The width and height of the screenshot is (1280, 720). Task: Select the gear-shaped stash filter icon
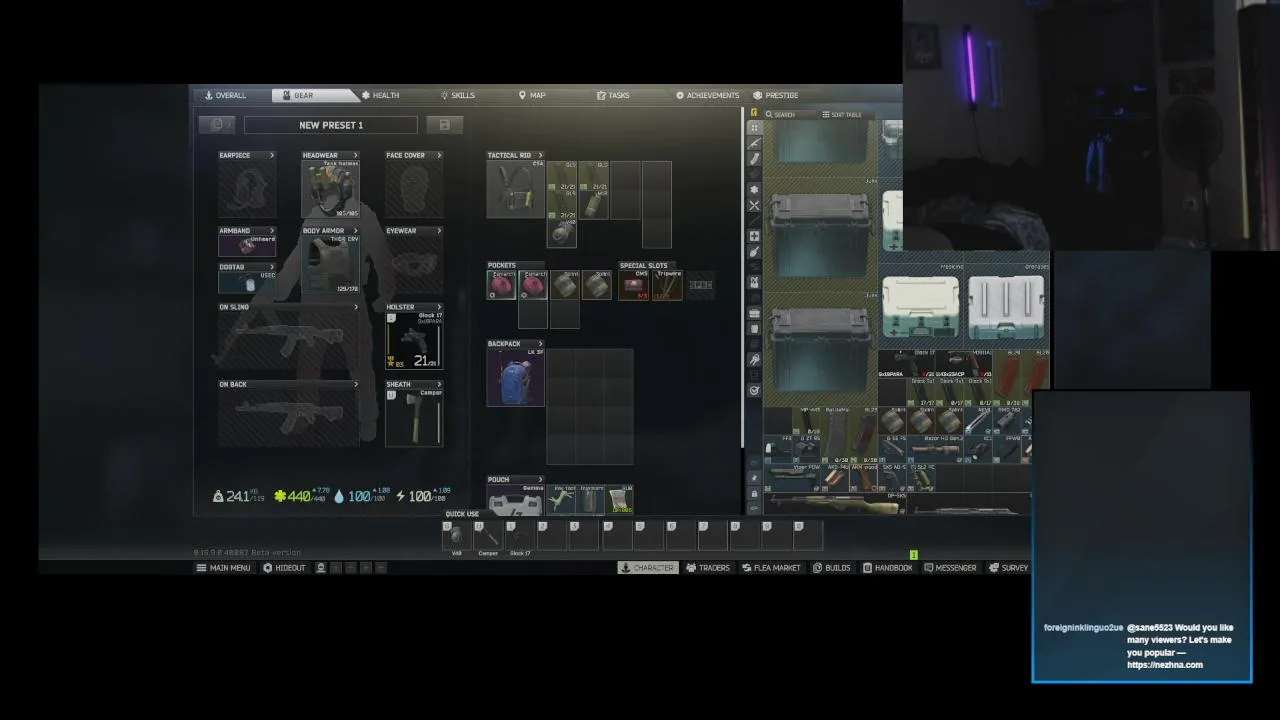tap(754, 189)
